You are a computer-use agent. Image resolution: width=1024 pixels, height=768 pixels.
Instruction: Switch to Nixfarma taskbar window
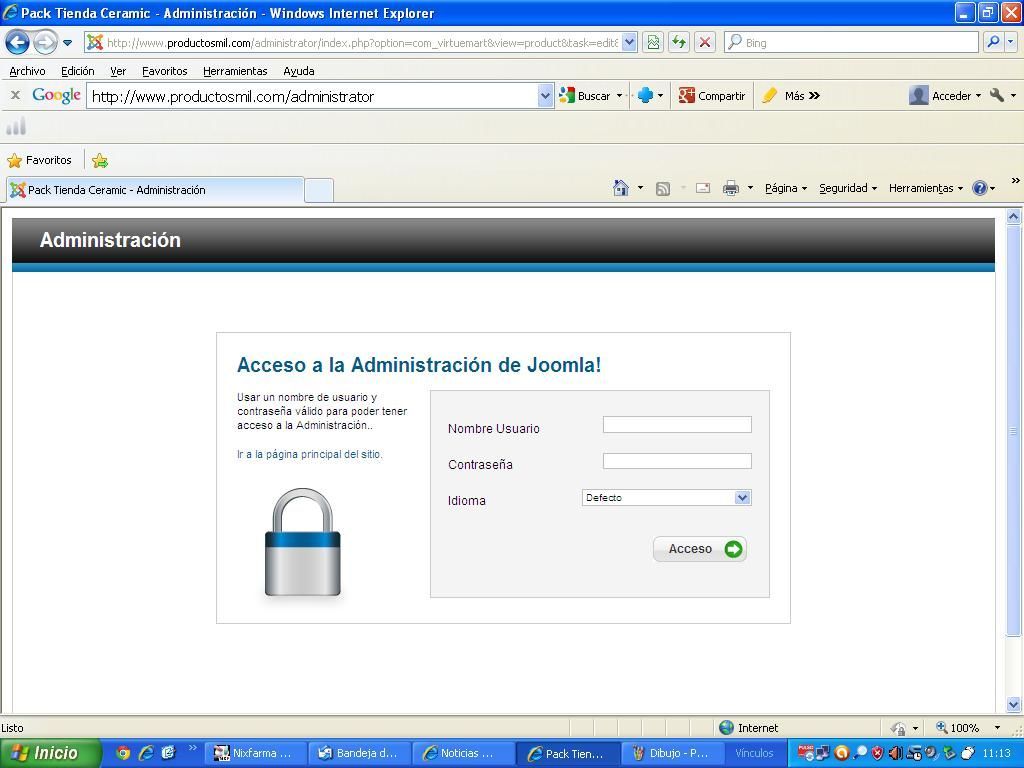[x=255, y=753]
